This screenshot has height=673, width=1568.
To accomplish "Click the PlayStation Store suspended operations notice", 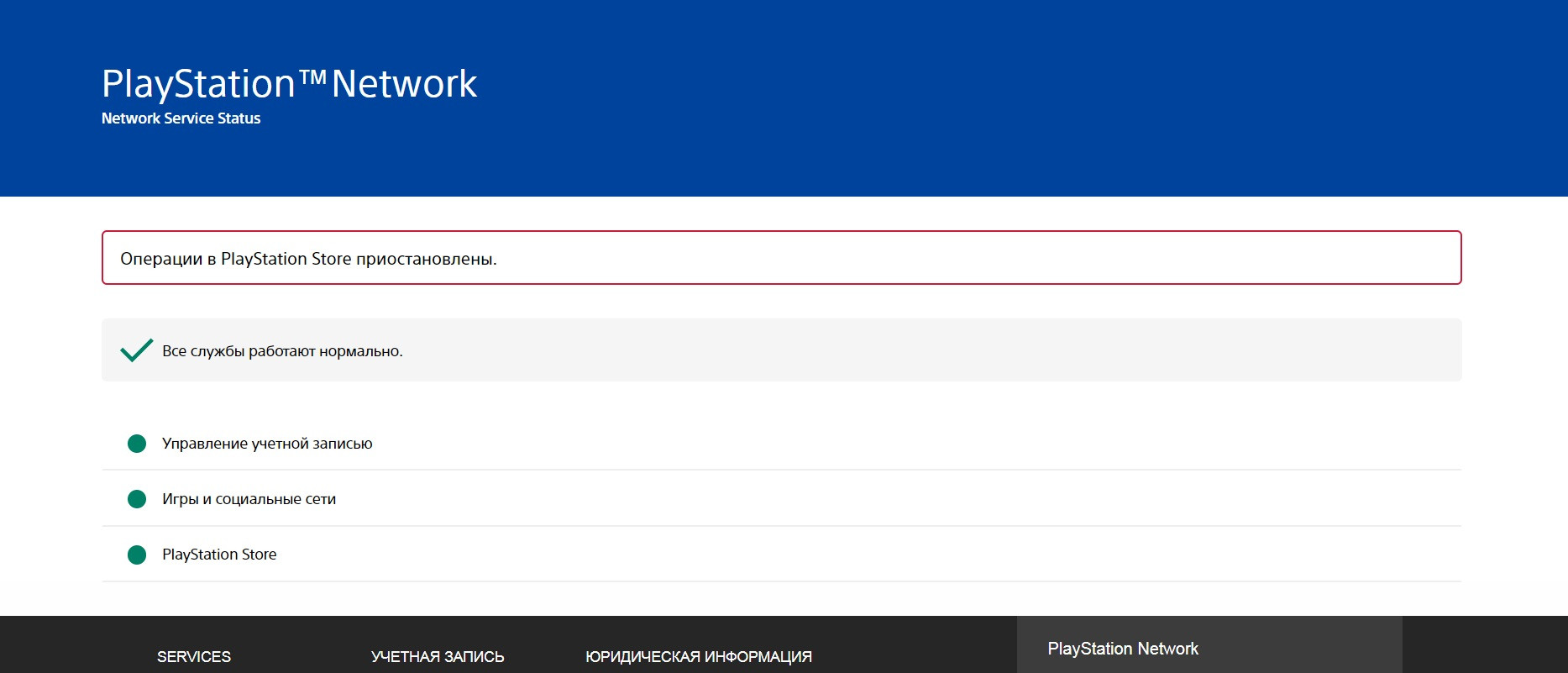I will tap(781, 258).
